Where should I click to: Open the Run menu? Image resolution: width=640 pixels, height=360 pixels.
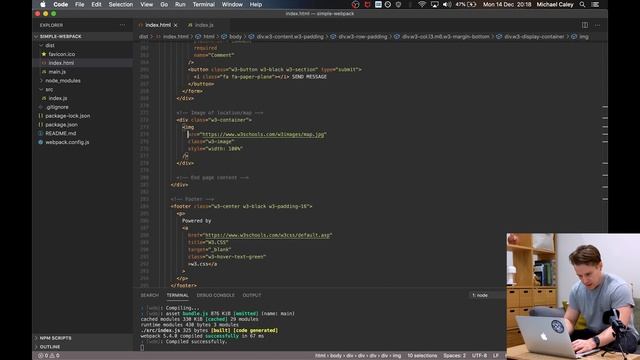180,4
